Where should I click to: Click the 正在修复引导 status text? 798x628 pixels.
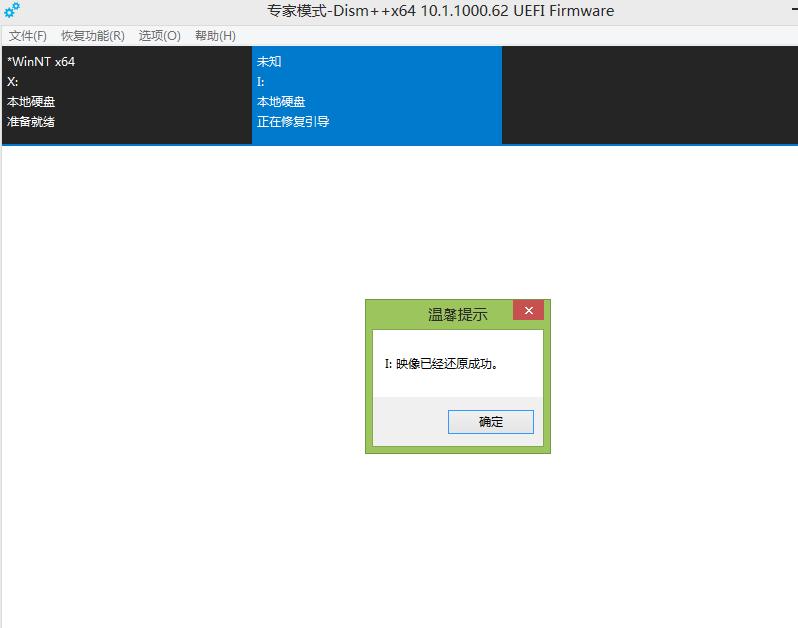tap(293, 122)
